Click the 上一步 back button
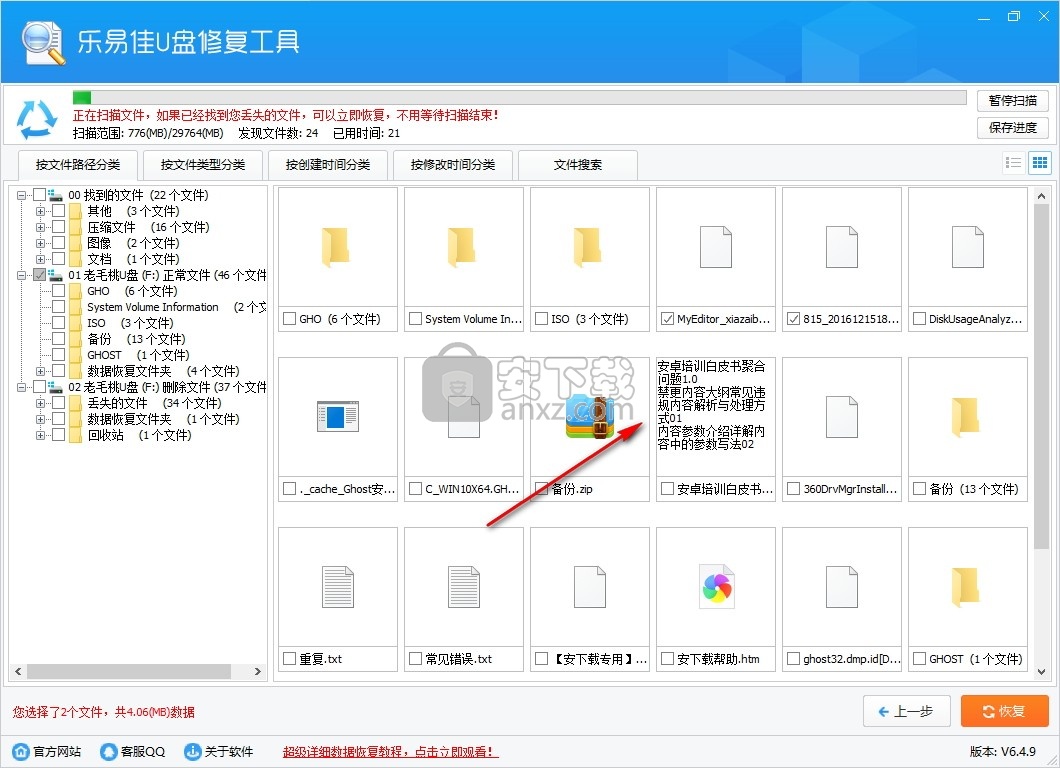 [907, 711]
